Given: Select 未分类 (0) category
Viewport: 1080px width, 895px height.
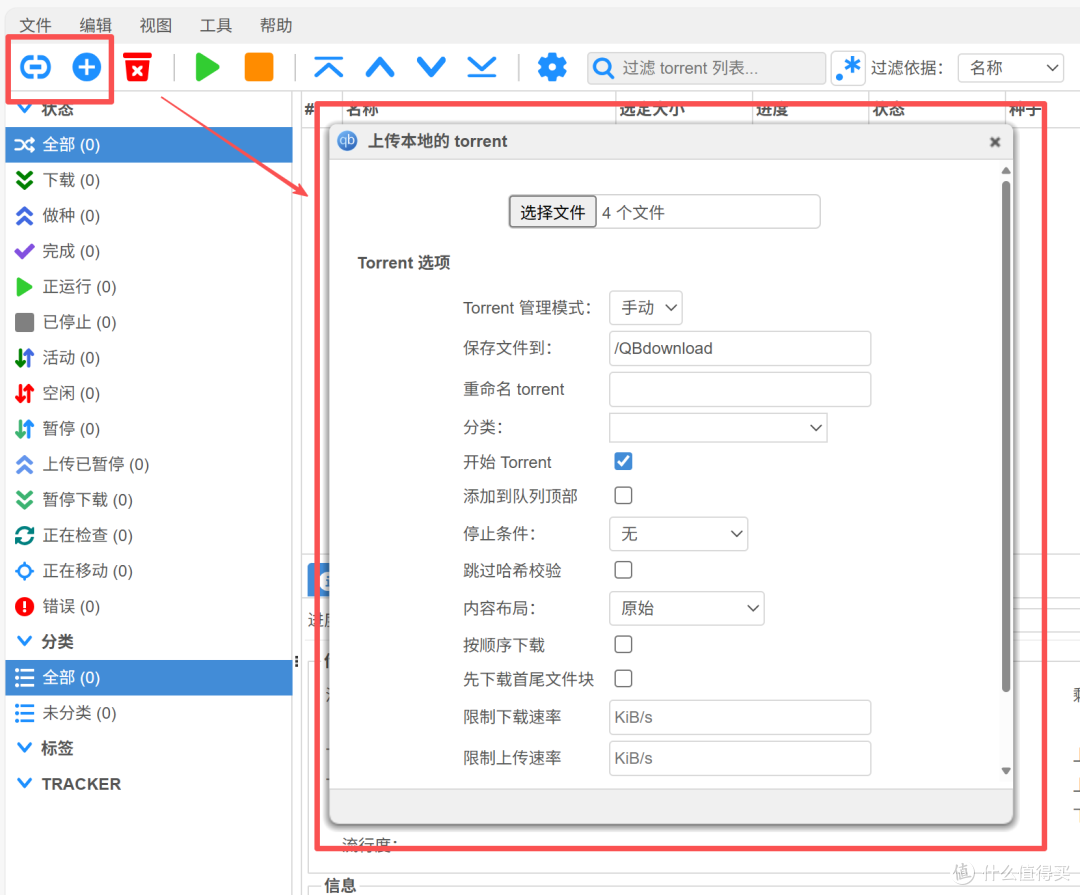Looking at the screenshot, I should coord(149,713).
